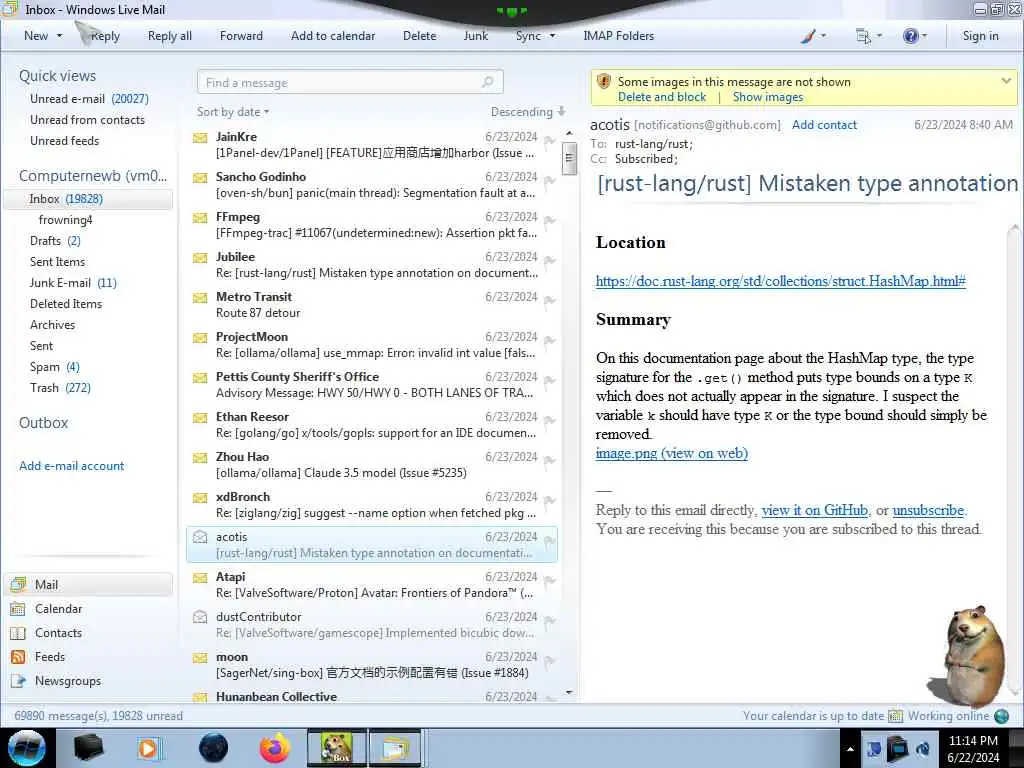1024x768 pixels.
Task: Click the search magnifier icon
Action: pos(488,82)
